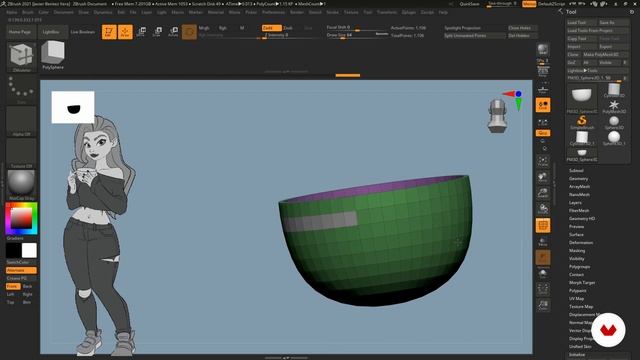Image resolution: width=640 pixels, height=360 pixels.
Task: Toggle the Transp transparency icon
Action: (543, 242)
